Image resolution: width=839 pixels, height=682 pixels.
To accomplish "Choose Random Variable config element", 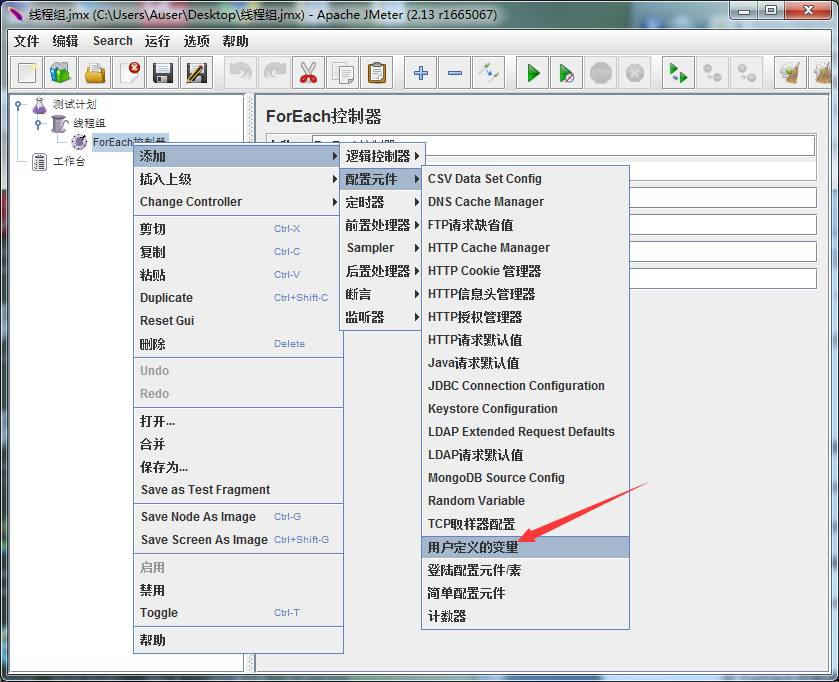I will (x=525, y=501).
